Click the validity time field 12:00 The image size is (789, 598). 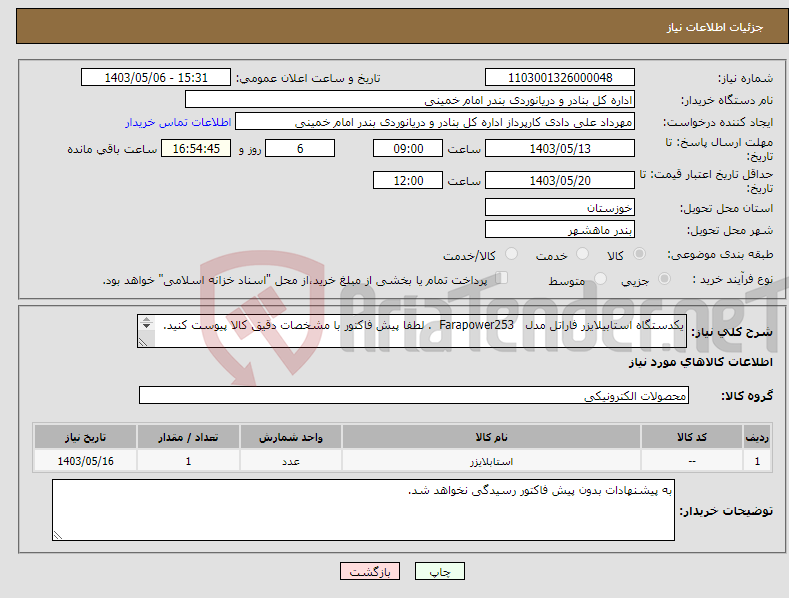[408, 180]
